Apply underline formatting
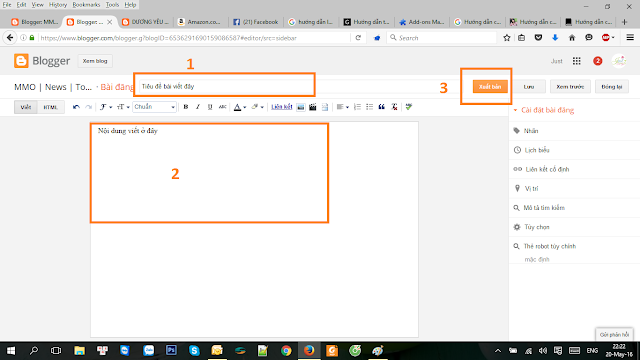 pos(210,107)
